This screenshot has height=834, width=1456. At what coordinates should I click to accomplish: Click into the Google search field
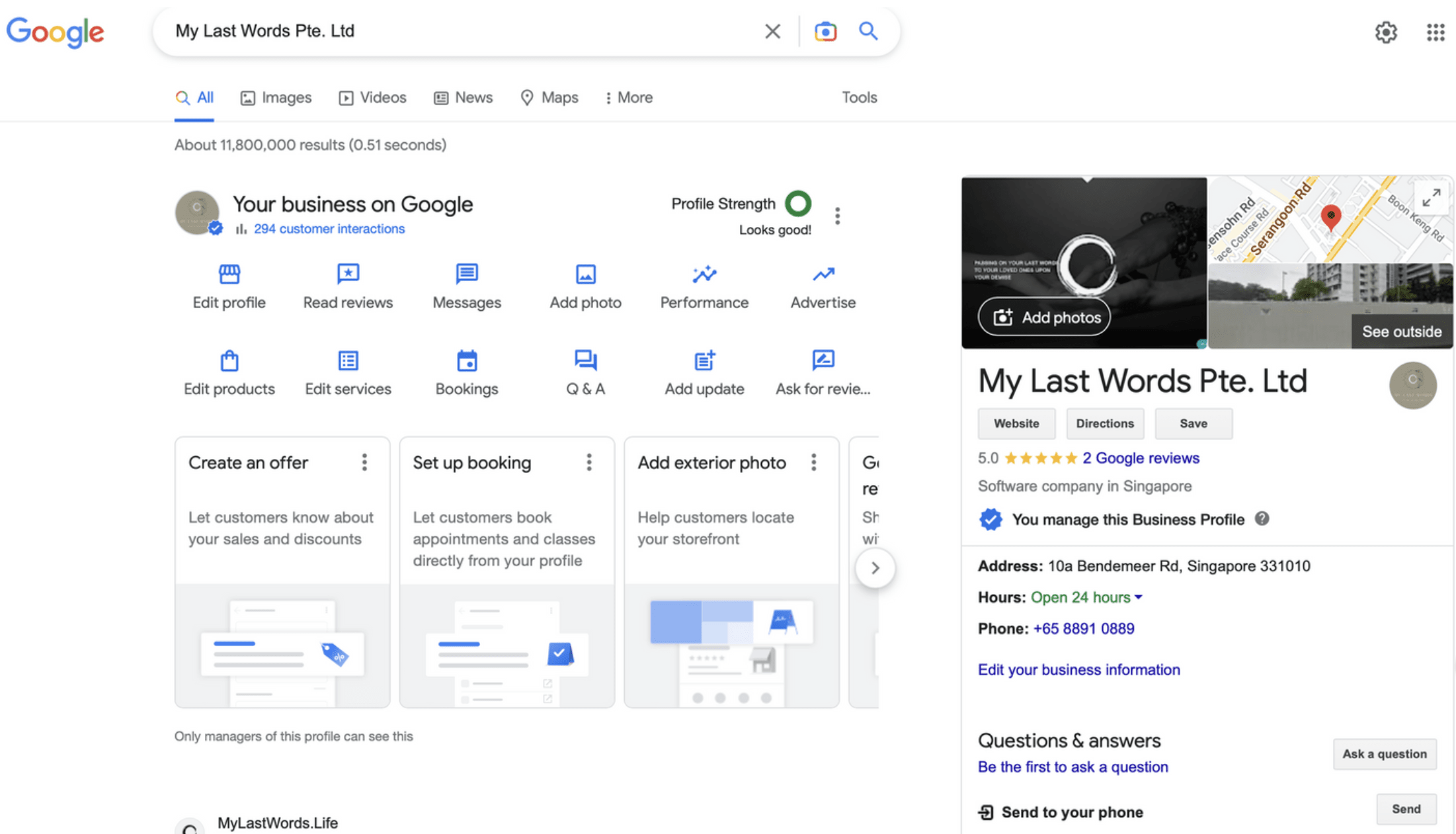tap(463, 31)
